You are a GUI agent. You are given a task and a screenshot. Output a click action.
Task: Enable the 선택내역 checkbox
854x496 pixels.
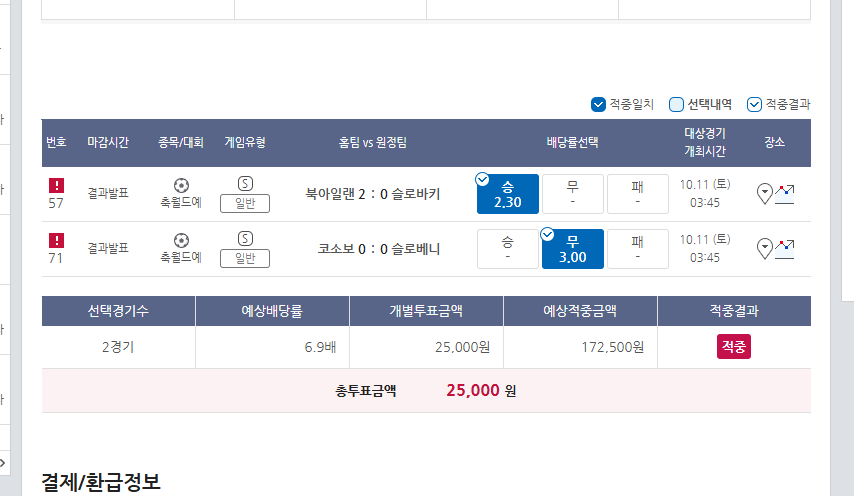pyautogui.click(x=676, y=104)
